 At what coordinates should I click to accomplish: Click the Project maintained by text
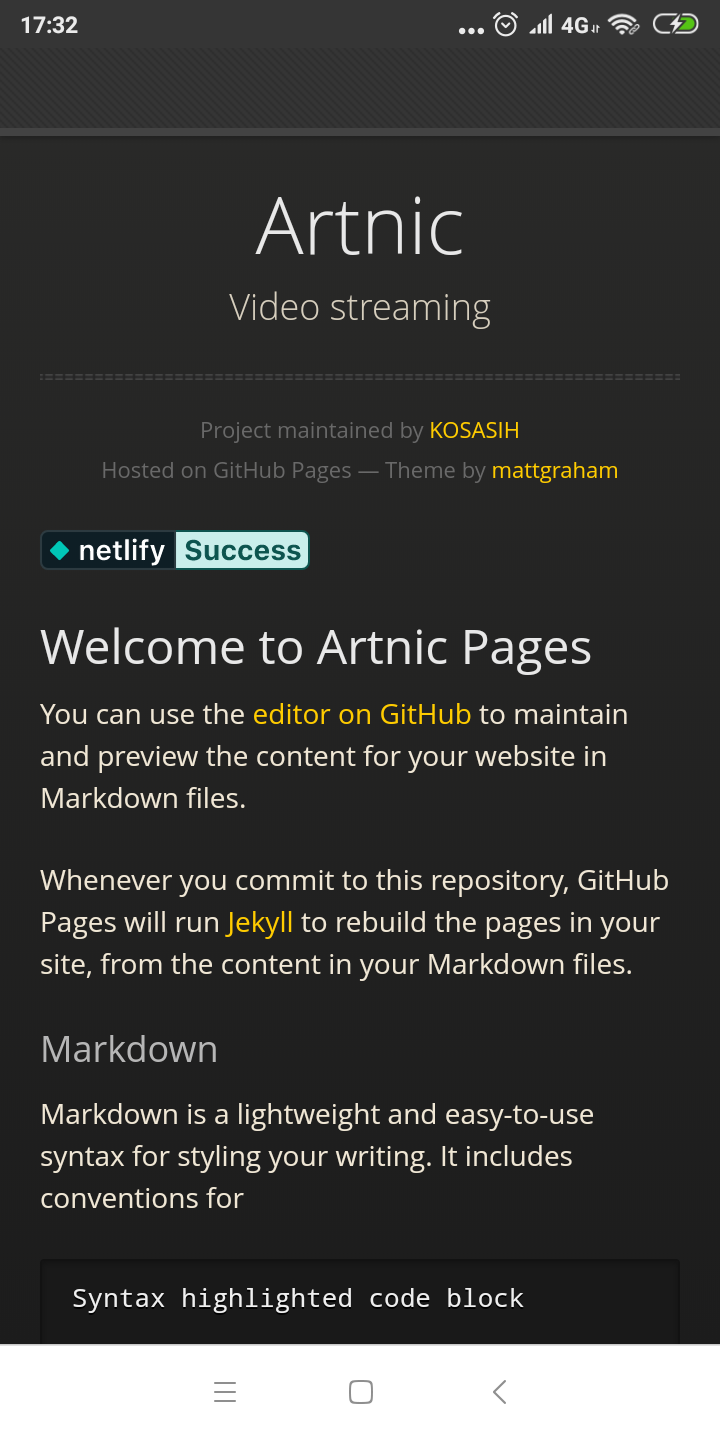312,431
